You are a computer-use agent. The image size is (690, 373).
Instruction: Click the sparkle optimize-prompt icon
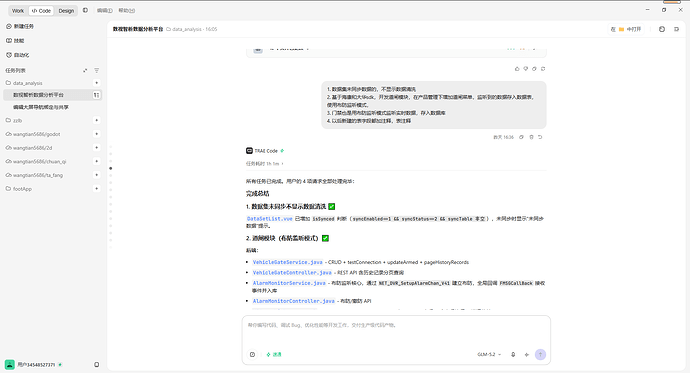(527, 355)
